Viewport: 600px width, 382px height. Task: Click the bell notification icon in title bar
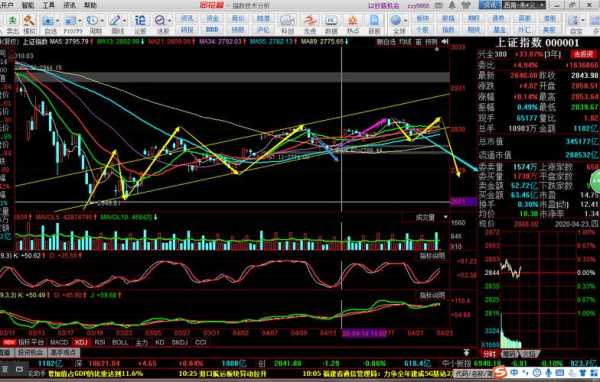coord(452,5)
